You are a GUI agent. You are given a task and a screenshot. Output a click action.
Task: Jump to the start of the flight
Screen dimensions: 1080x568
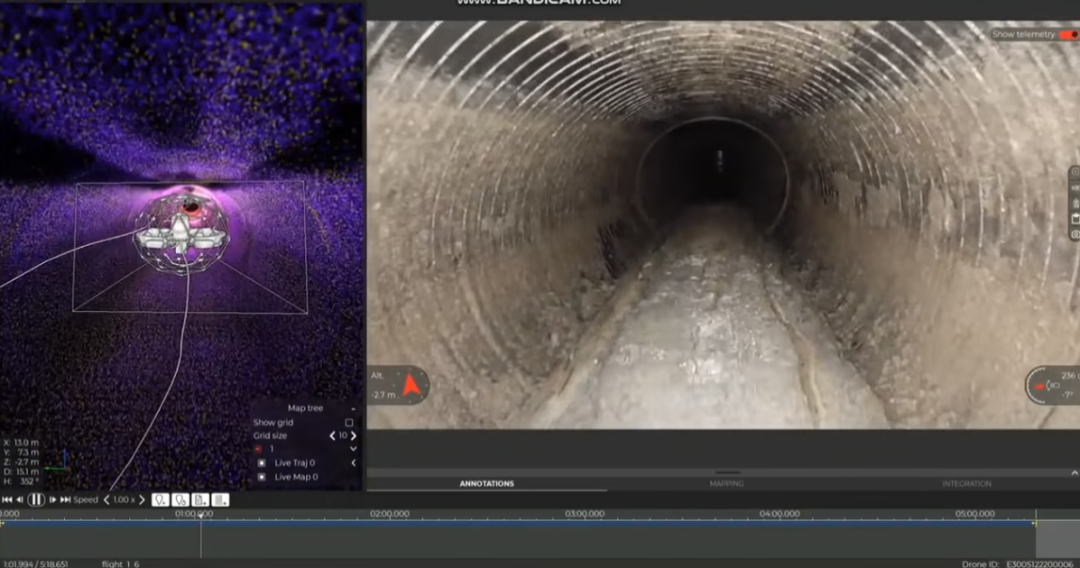[7, 499]
